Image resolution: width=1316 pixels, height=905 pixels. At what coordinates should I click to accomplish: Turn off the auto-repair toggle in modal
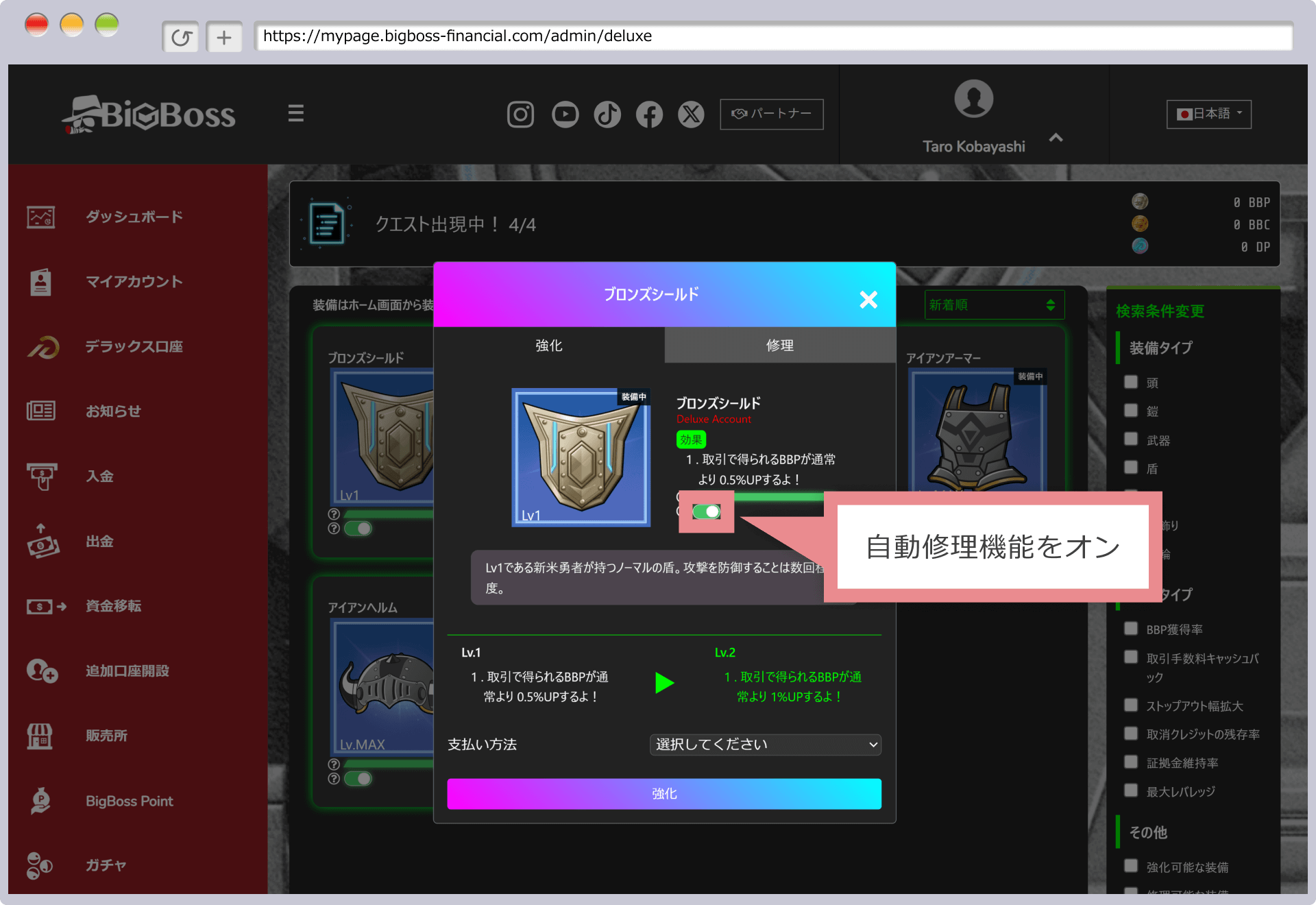click(x=706, y=511)
